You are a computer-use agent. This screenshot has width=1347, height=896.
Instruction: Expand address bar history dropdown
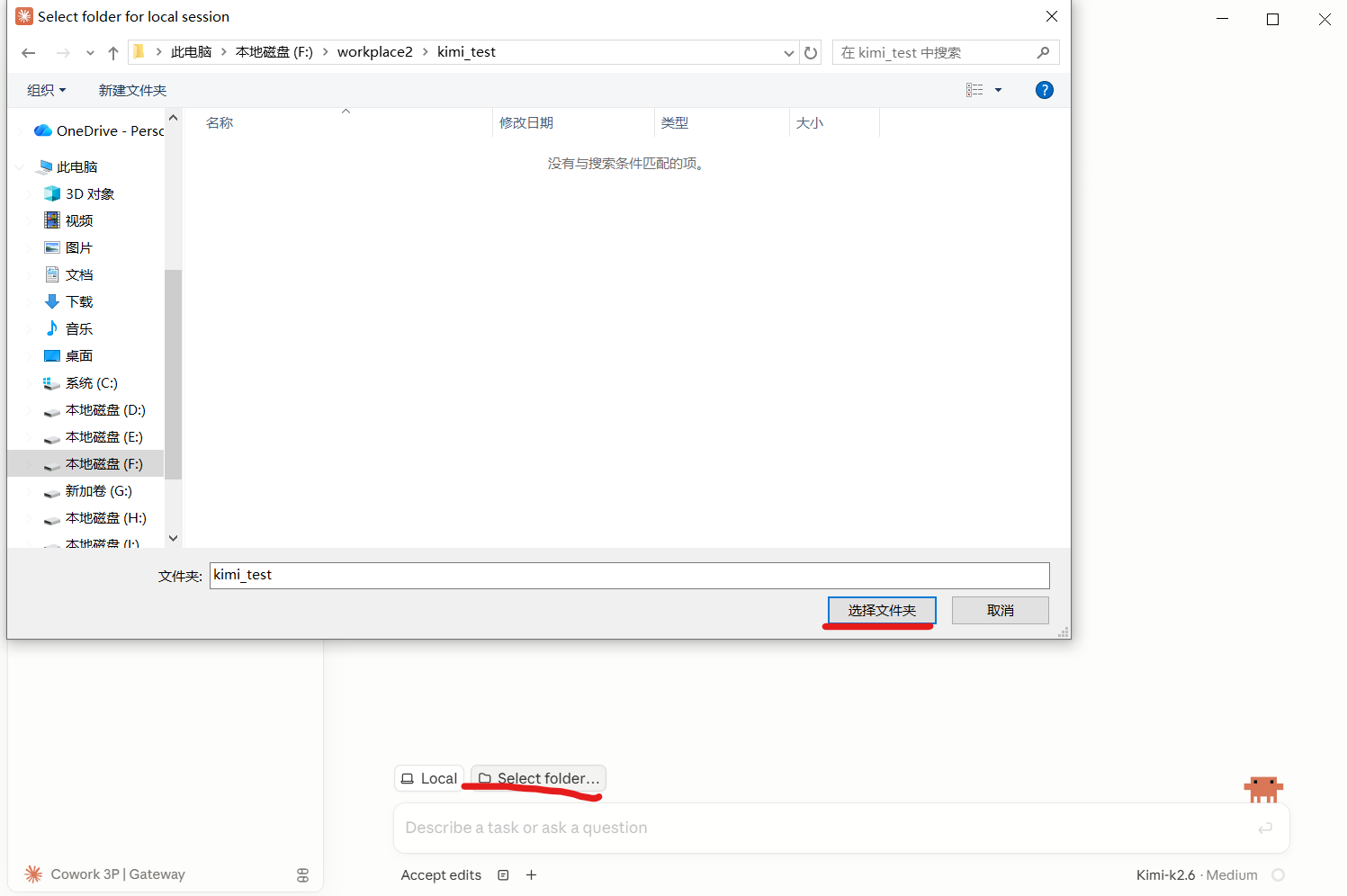point(789,53)
